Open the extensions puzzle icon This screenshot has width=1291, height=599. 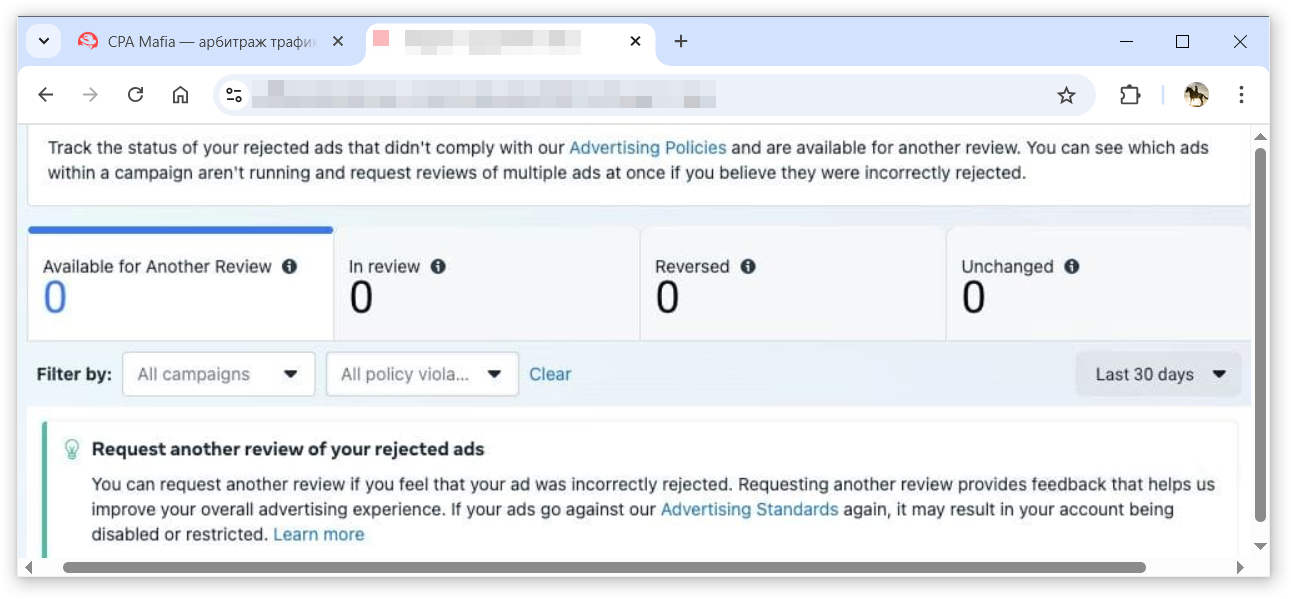(1130, 95)
